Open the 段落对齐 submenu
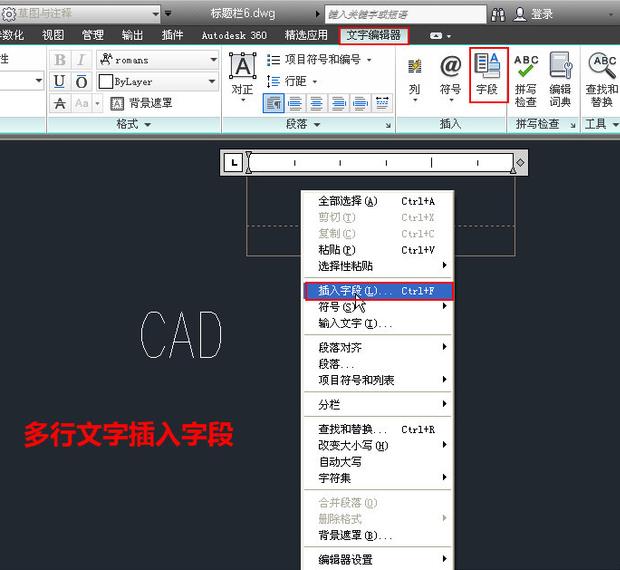 [x=378, y=347]
